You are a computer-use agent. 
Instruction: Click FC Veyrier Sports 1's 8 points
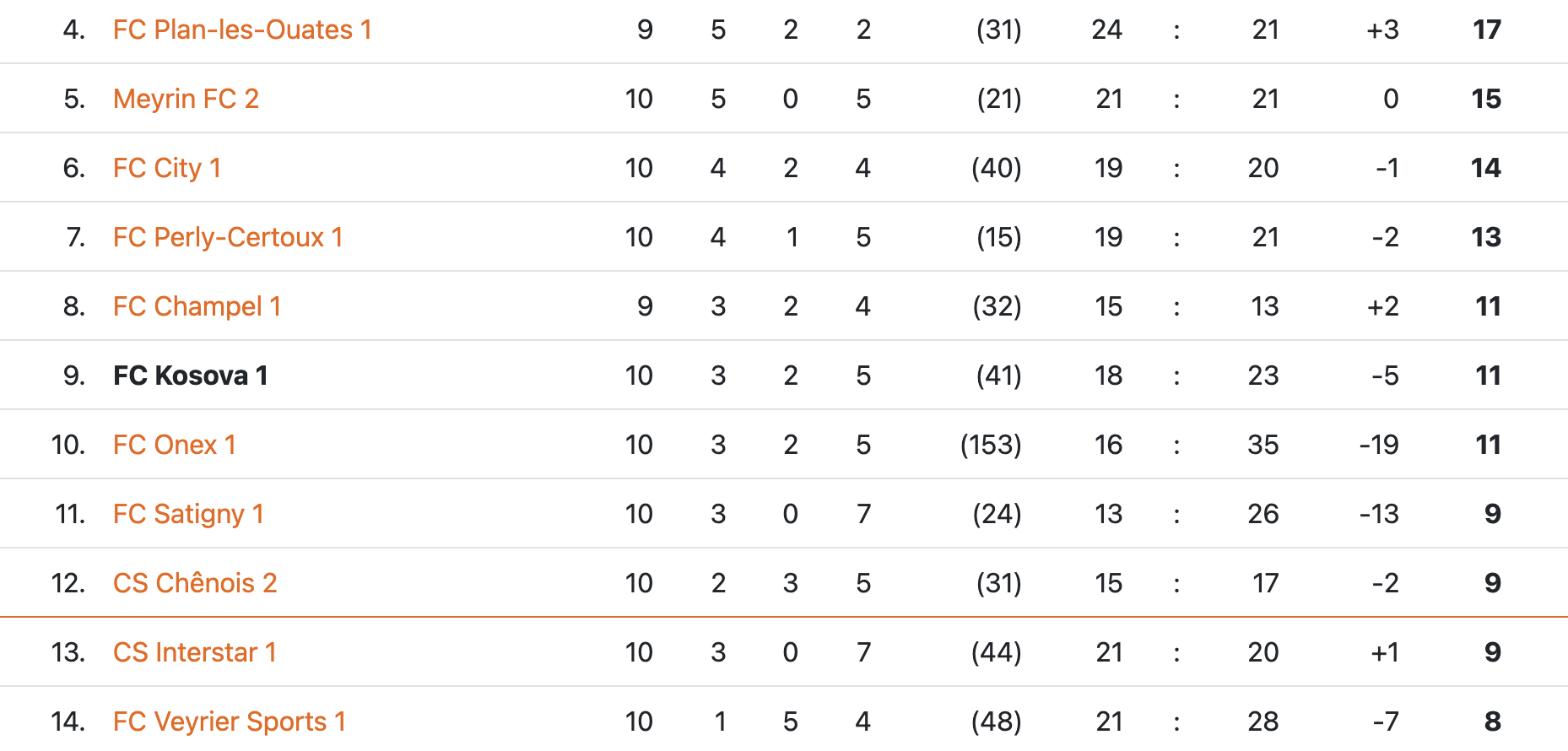1492,722
